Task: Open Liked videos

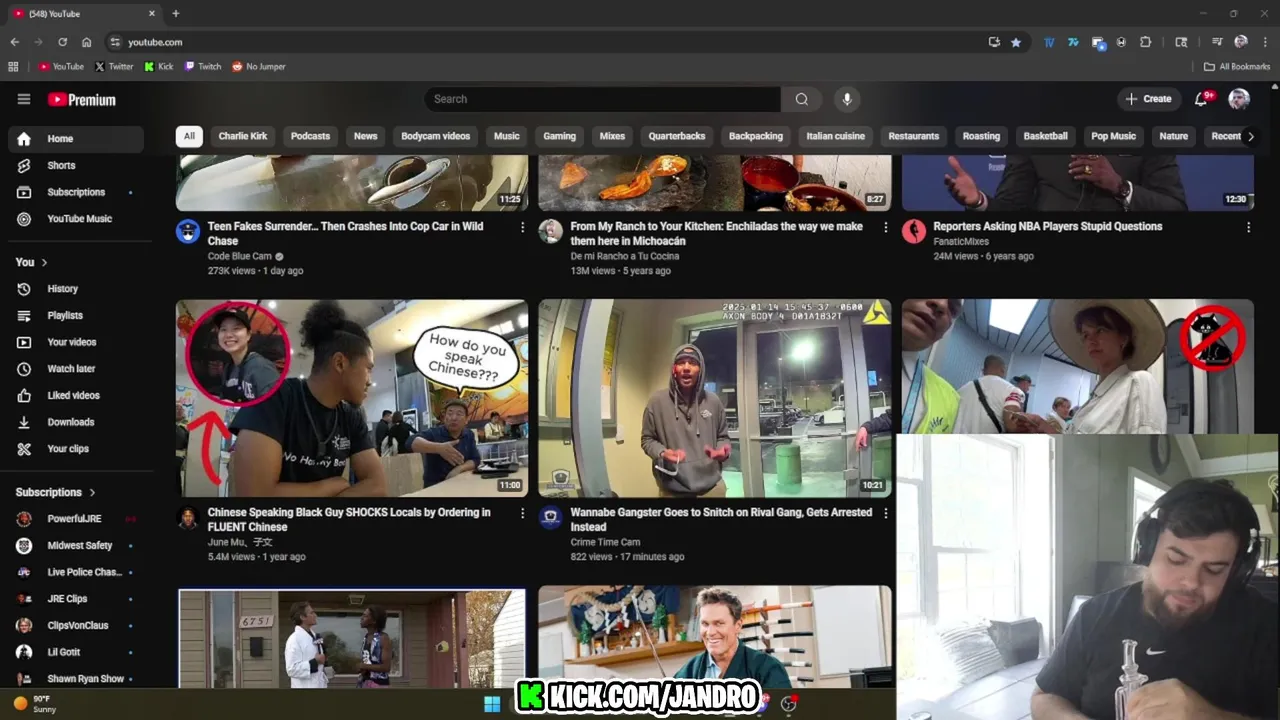Action: 76,395
